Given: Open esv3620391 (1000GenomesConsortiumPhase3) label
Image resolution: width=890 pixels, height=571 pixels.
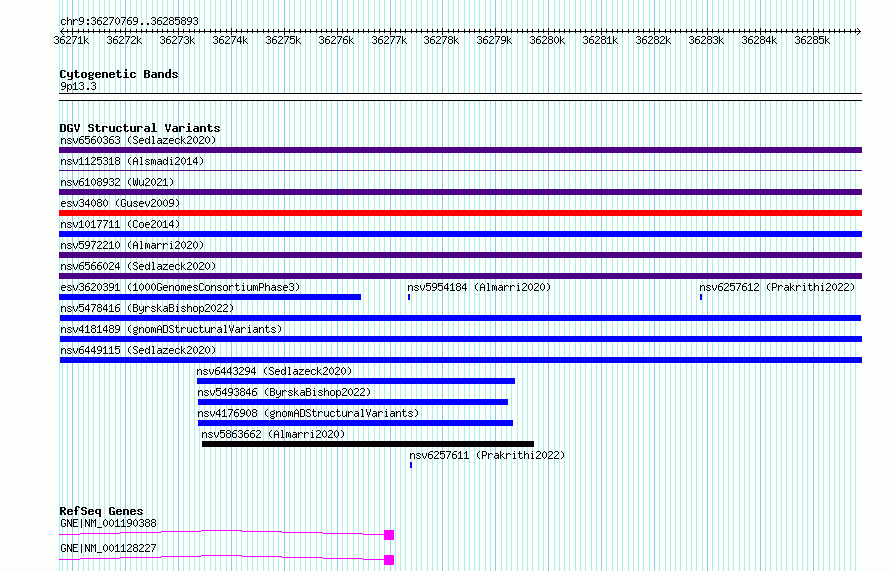Looking at the screenshot, I should pos(180,287).
